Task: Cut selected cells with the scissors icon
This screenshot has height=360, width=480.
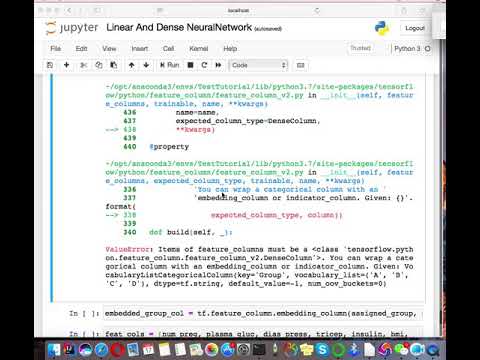Action: 83,65
